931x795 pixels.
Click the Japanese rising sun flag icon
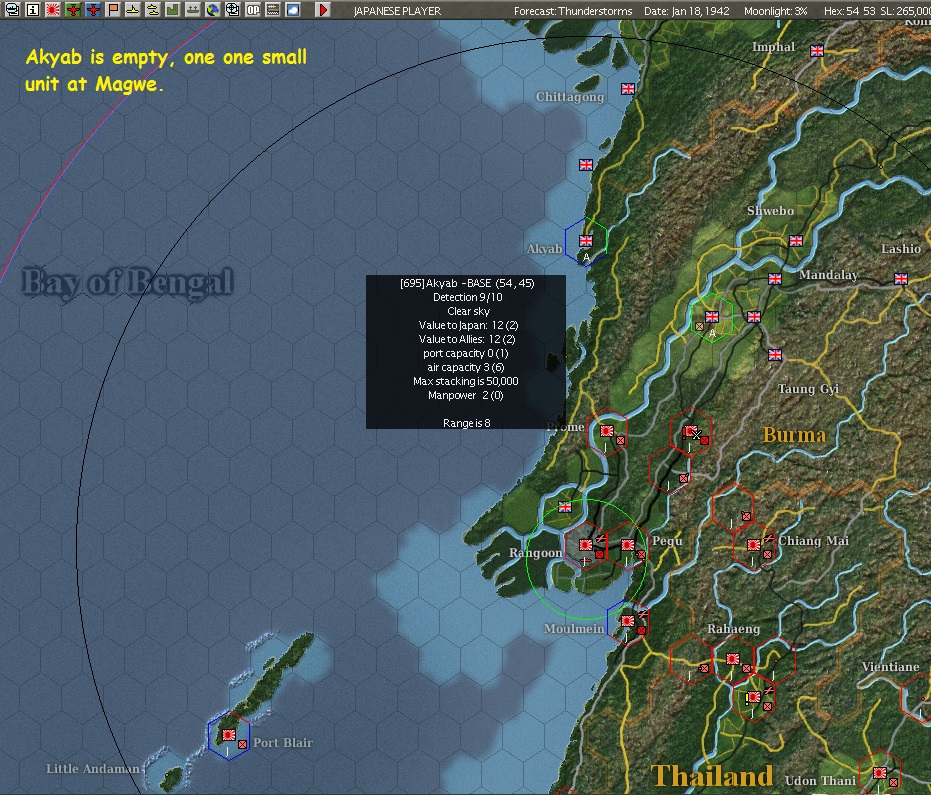click(x=53, y=9)
